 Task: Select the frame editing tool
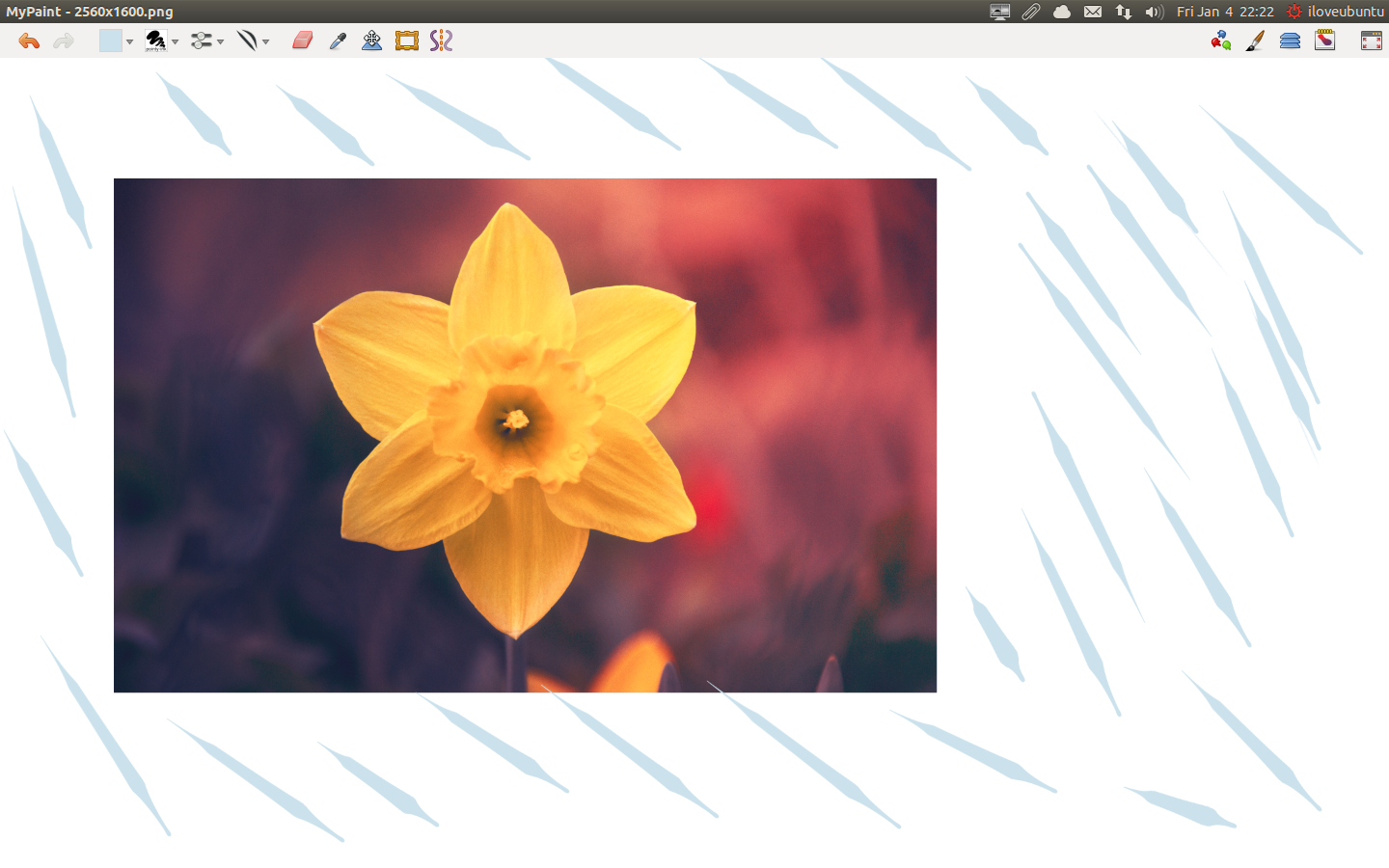pos(407,41)
